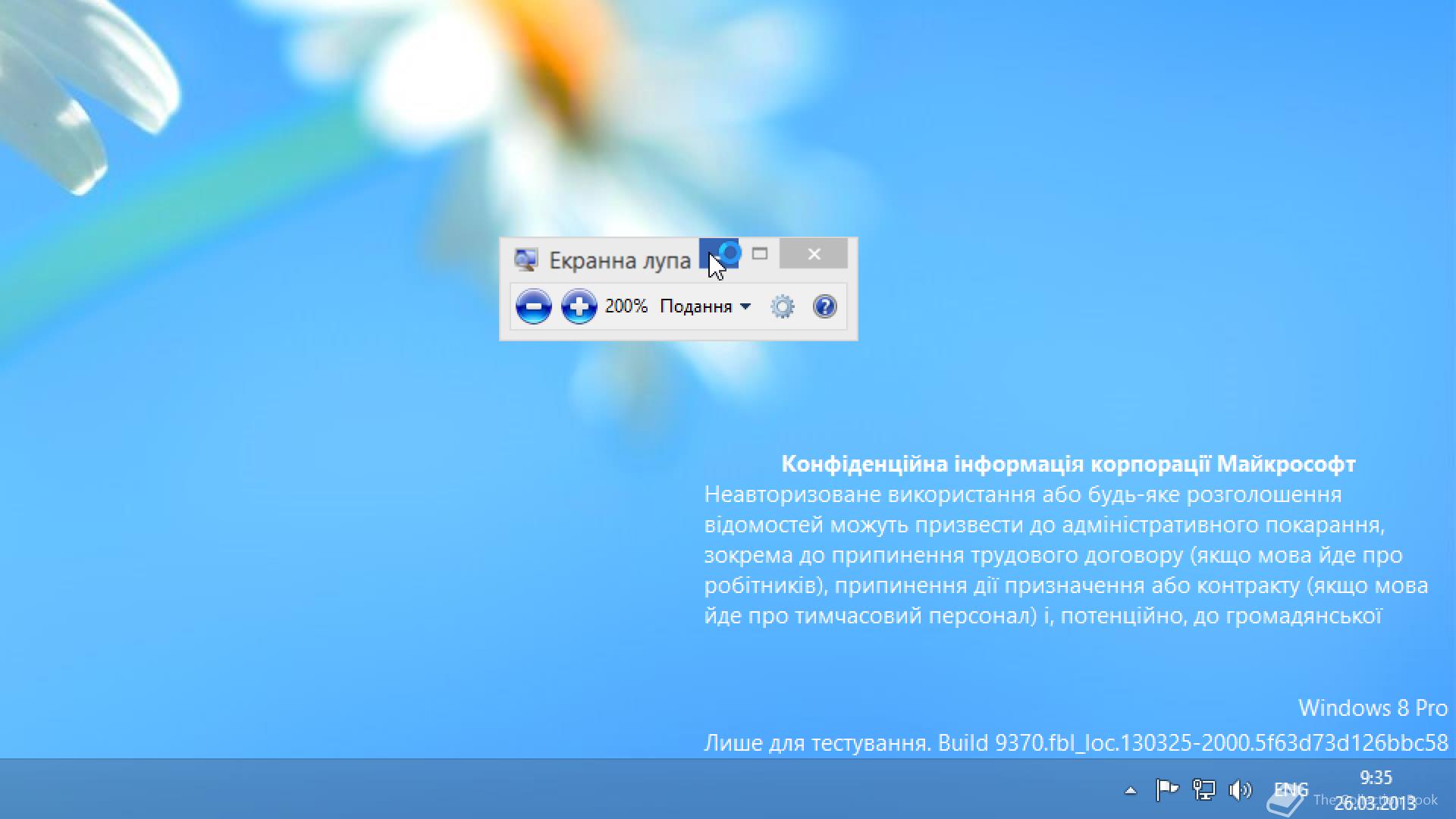Maximize the Екранна лупа window
The height and width of the screenshot is (819, 1456).
point(760,253)
